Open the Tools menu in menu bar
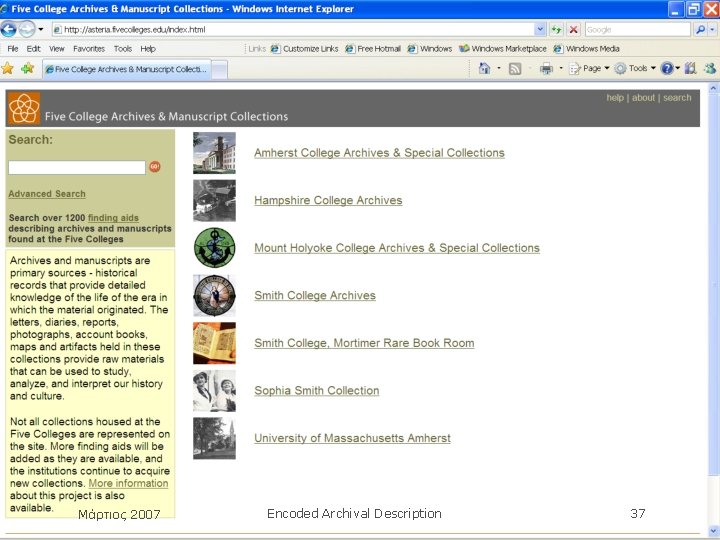 pos(123,49)
